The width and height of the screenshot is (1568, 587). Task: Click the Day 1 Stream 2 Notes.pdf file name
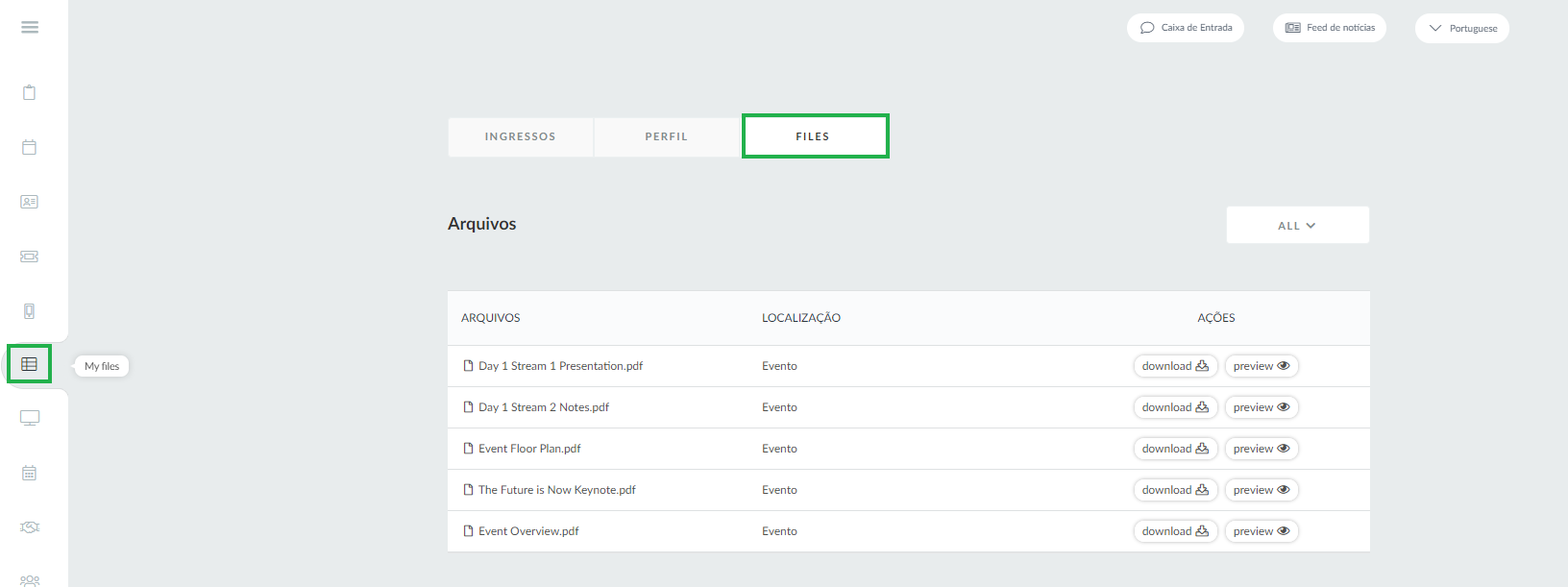tap(544, 407)
